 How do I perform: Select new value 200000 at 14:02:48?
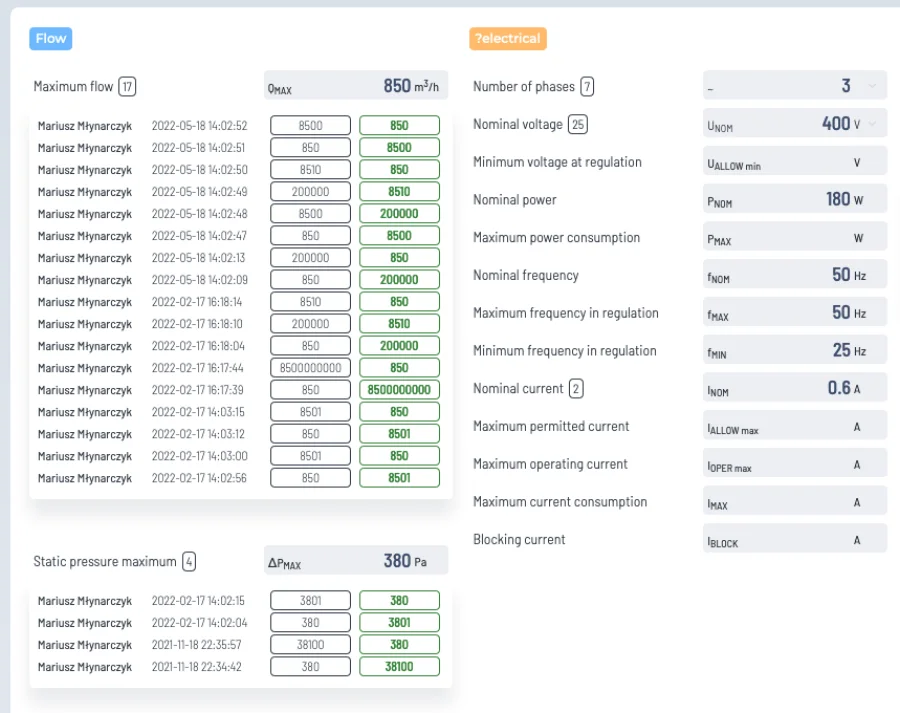tap(399, 214)
